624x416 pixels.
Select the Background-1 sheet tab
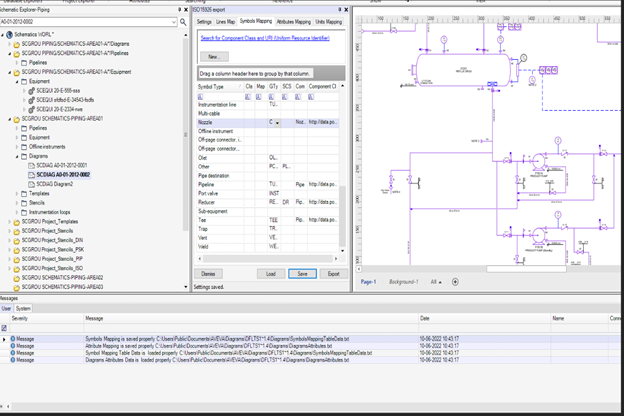click(404, 282)
